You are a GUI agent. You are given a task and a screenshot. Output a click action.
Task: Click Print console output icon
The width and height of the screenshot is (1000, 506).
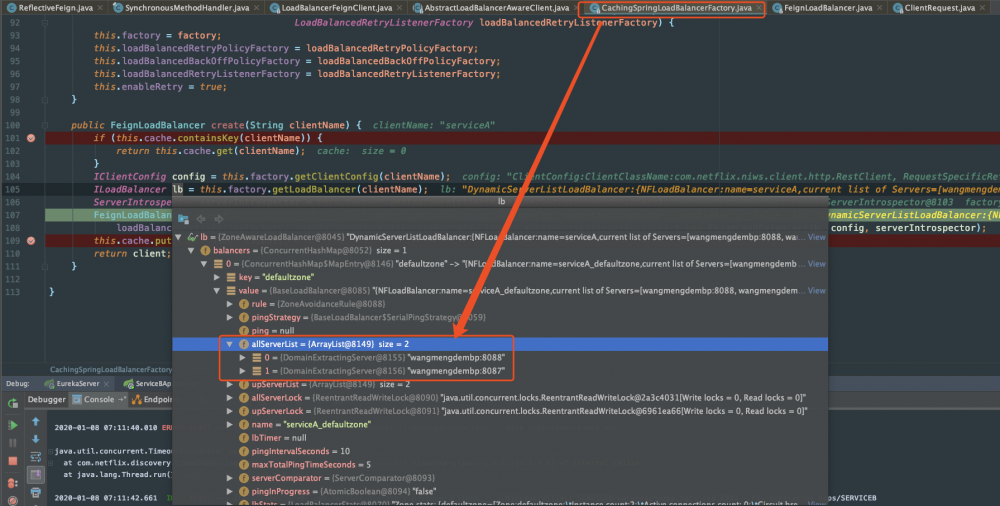click(x=36, y=493)
